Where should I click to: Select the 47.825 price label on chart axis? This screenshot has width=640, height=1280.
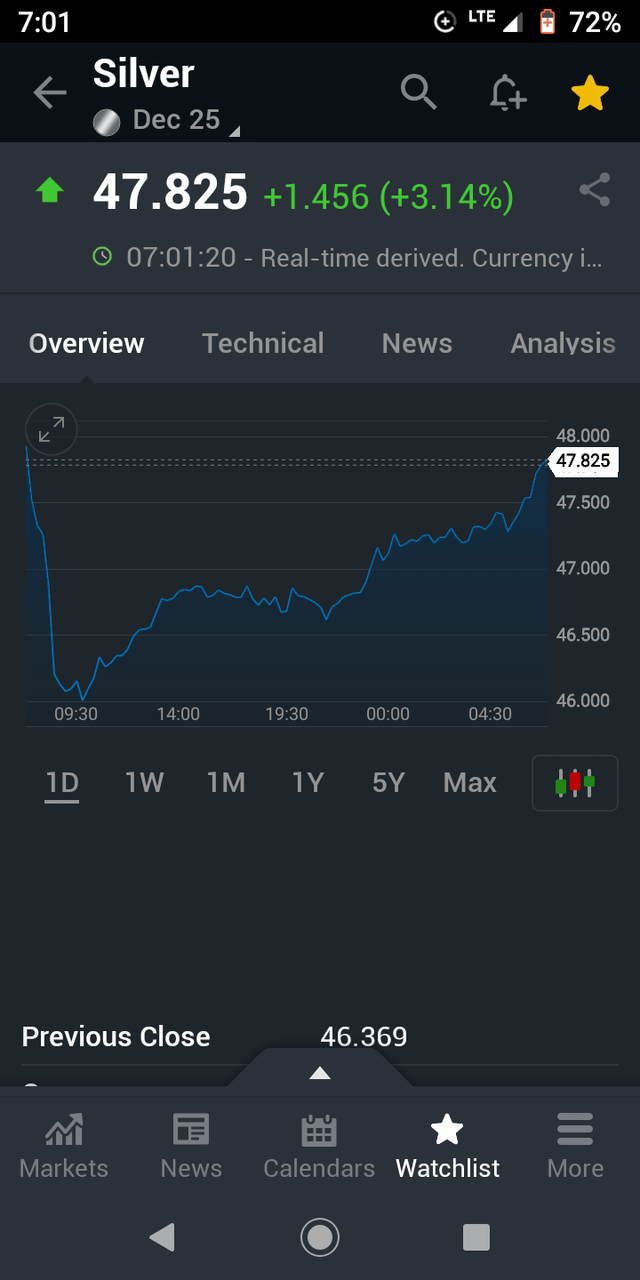point(583,462)
